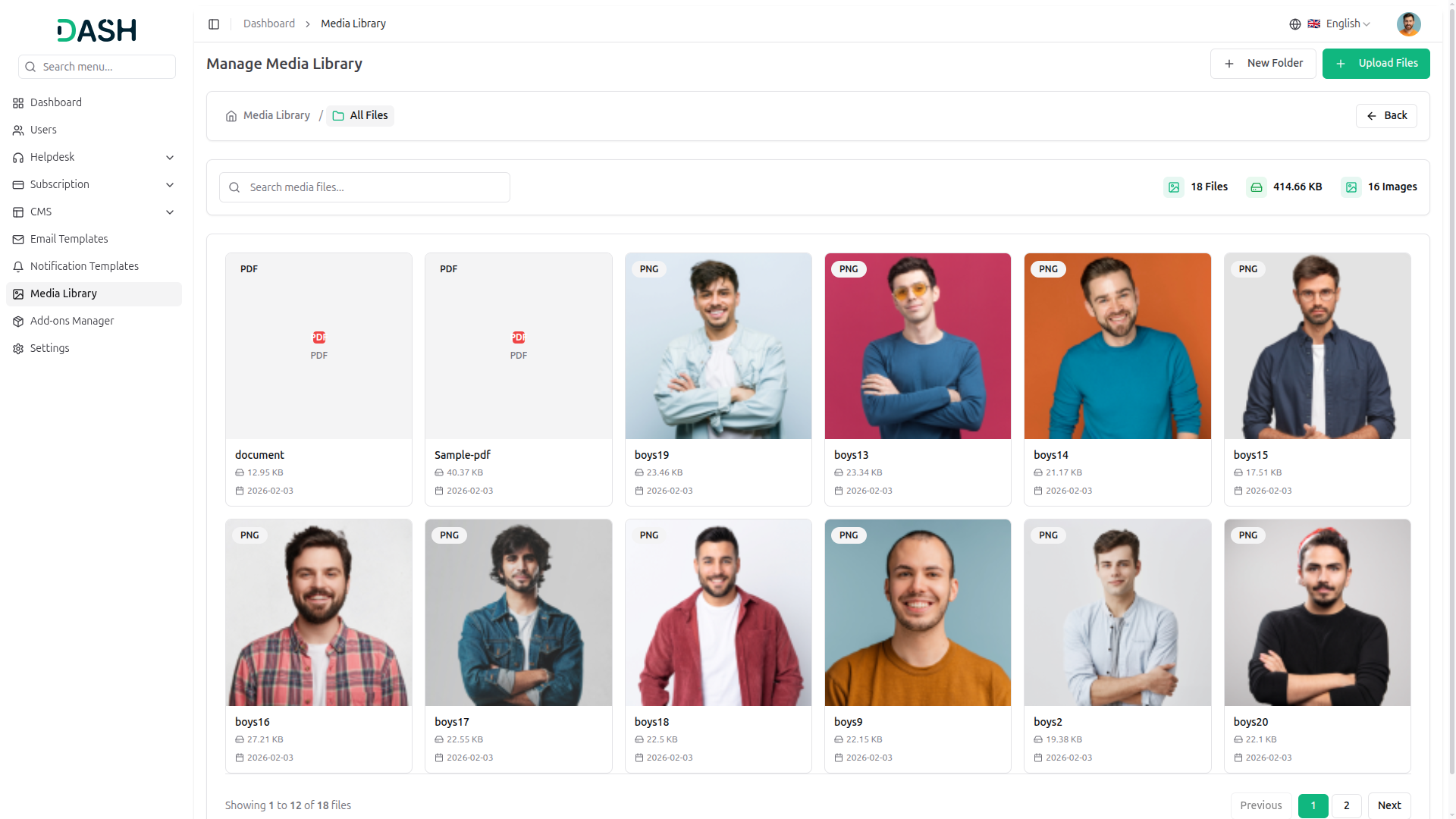Click the 18 Files stat icon
This screenshot has height=819, width=1456.
pos(1174,187)
